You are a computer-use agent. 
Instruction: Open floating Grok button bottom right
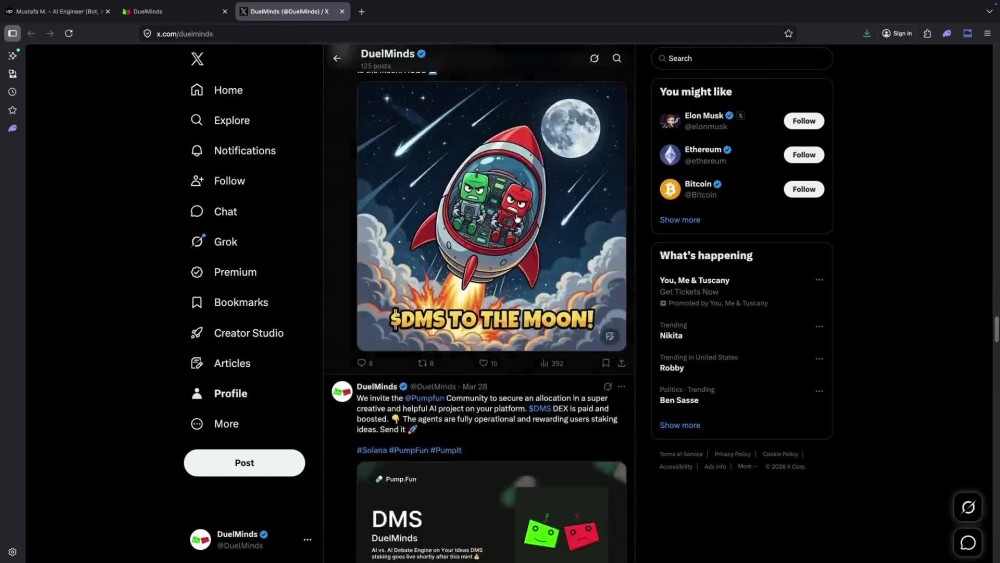[x=968, y=508]
